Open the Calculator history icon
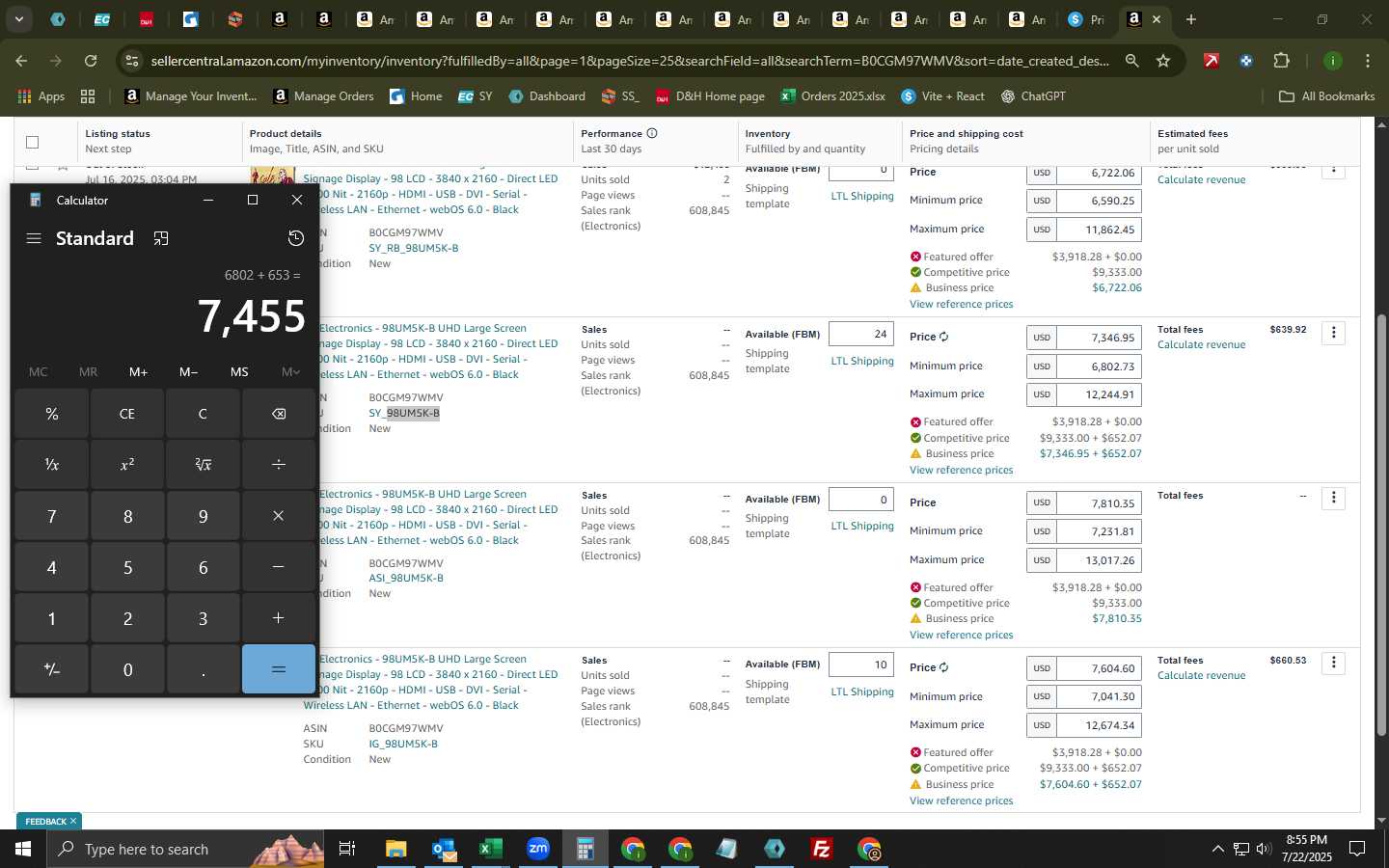Viewport: 1389px width, 868px height. pyautogui.click(x=296, y=238)
